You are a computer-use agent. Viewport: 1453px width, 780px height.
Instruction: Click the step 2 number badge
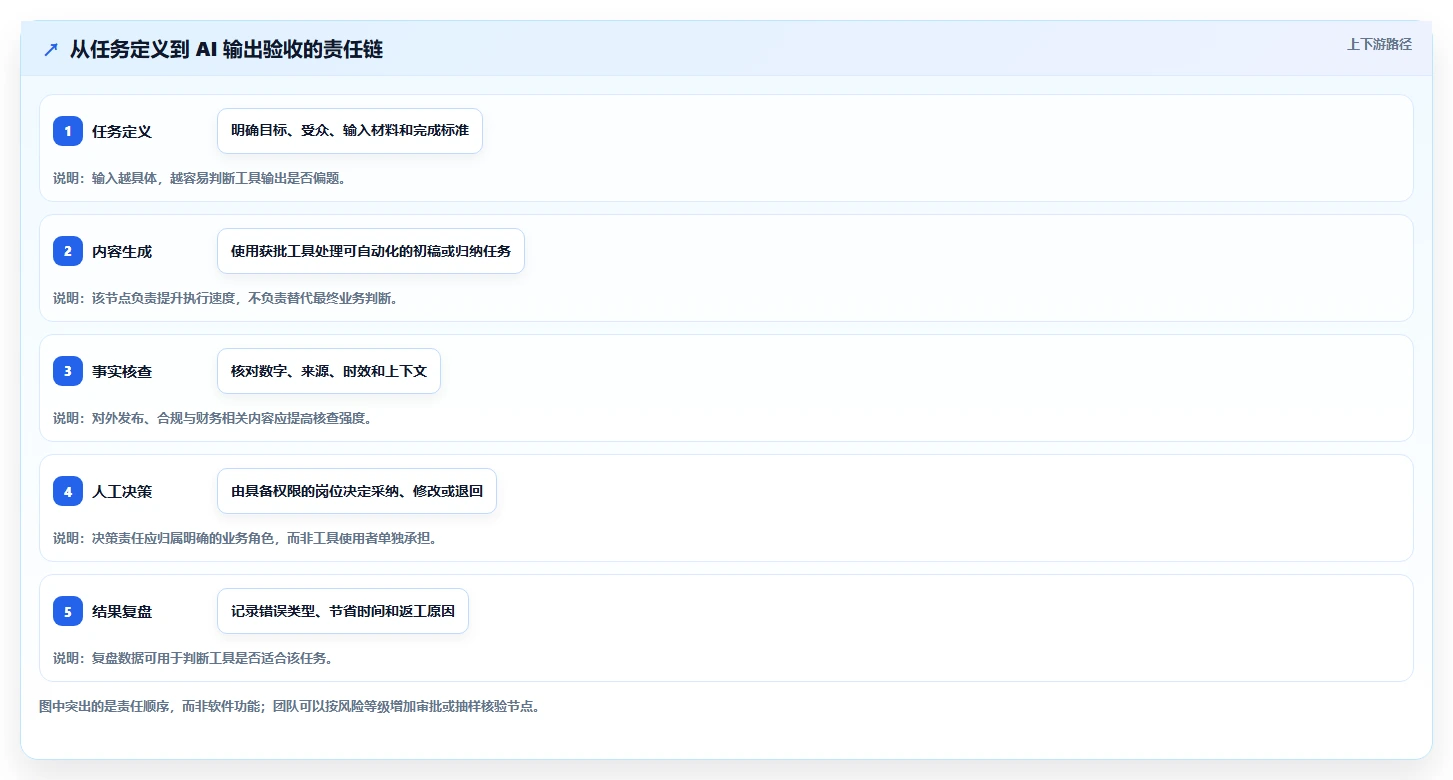68,251
